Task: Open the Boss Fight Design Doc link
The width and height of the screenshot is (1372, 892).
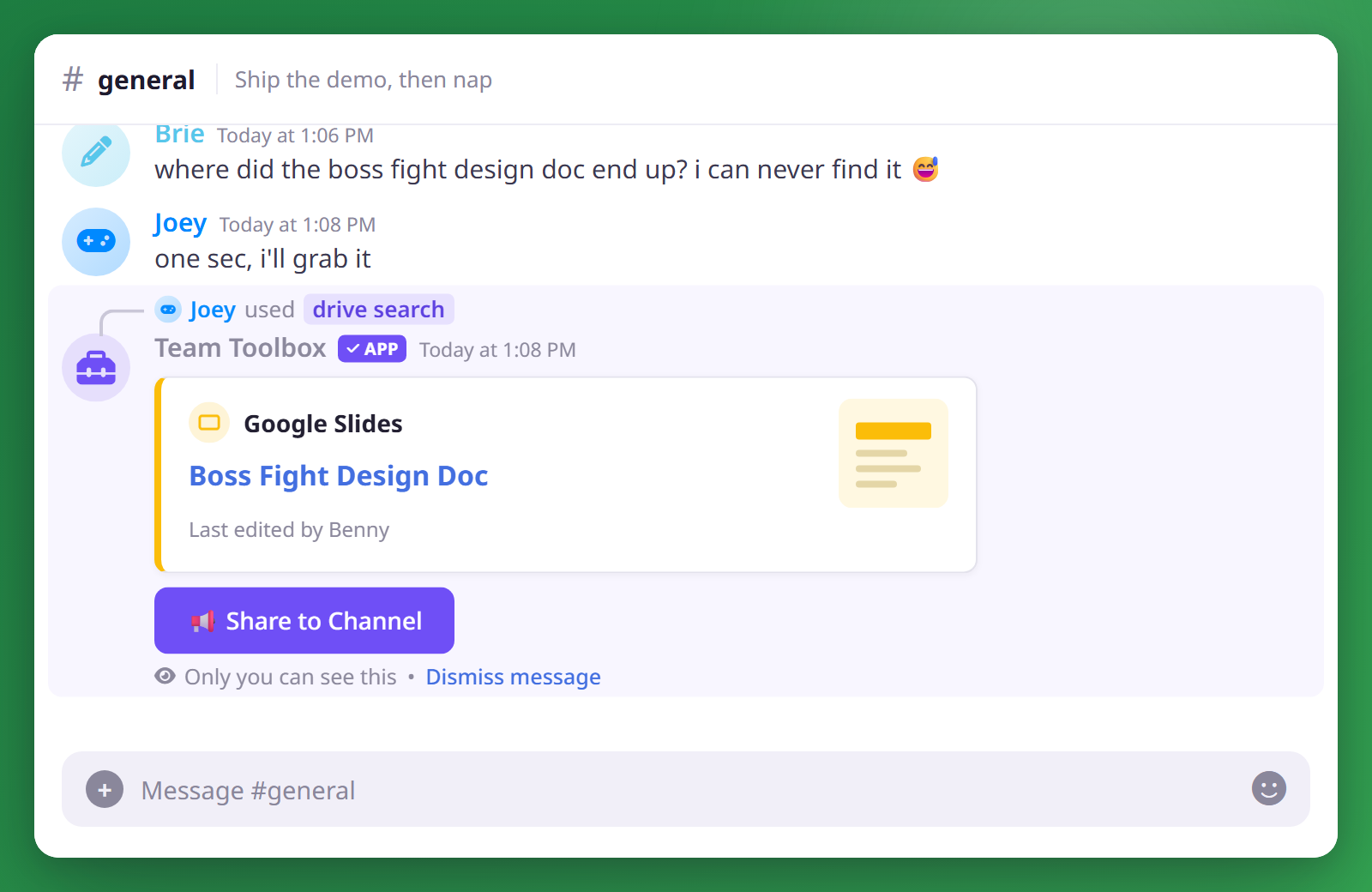Action: click(x=339, y=476)
